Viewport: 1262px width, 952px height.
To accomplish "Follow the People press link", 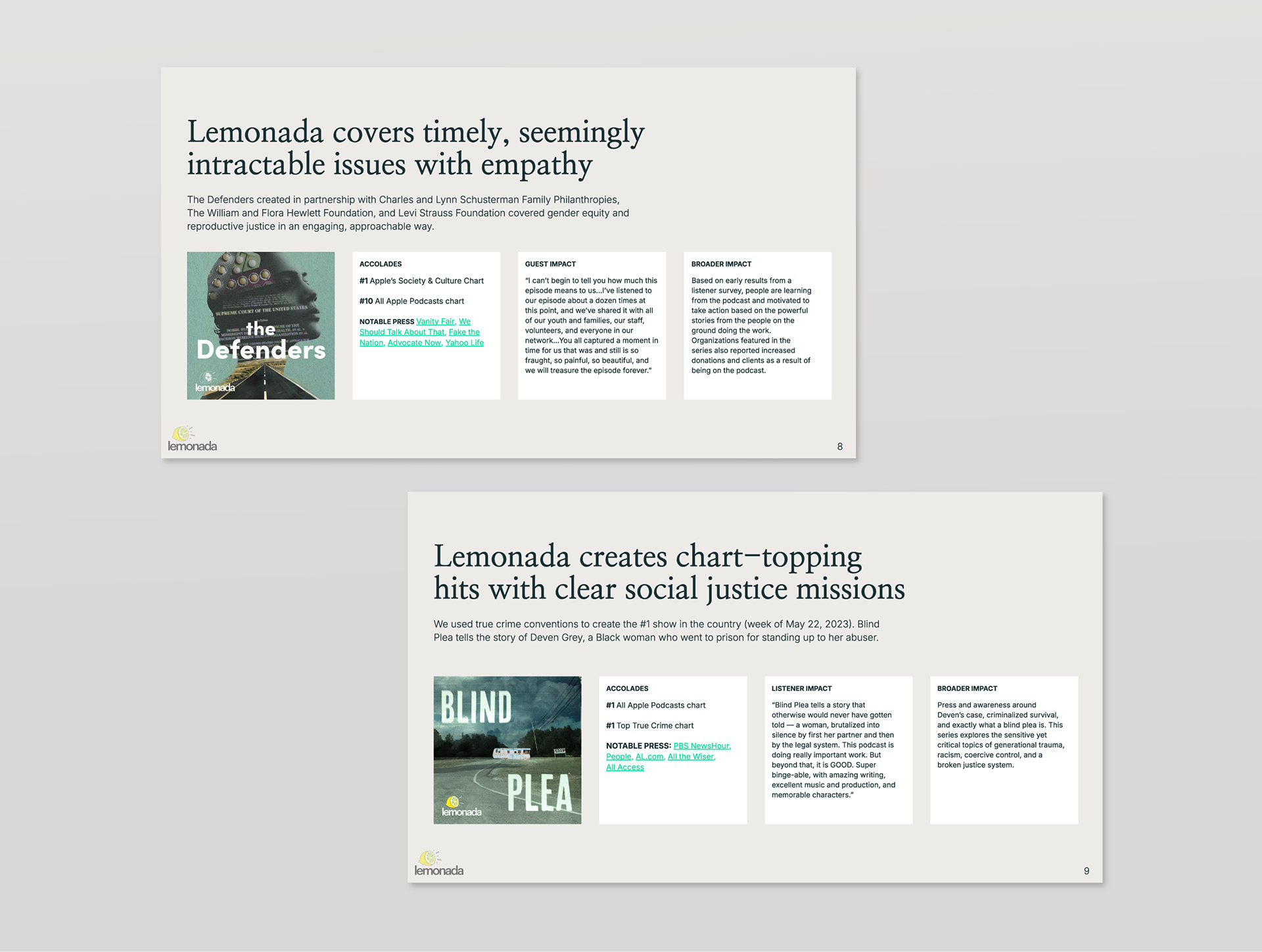I will 619,757.
